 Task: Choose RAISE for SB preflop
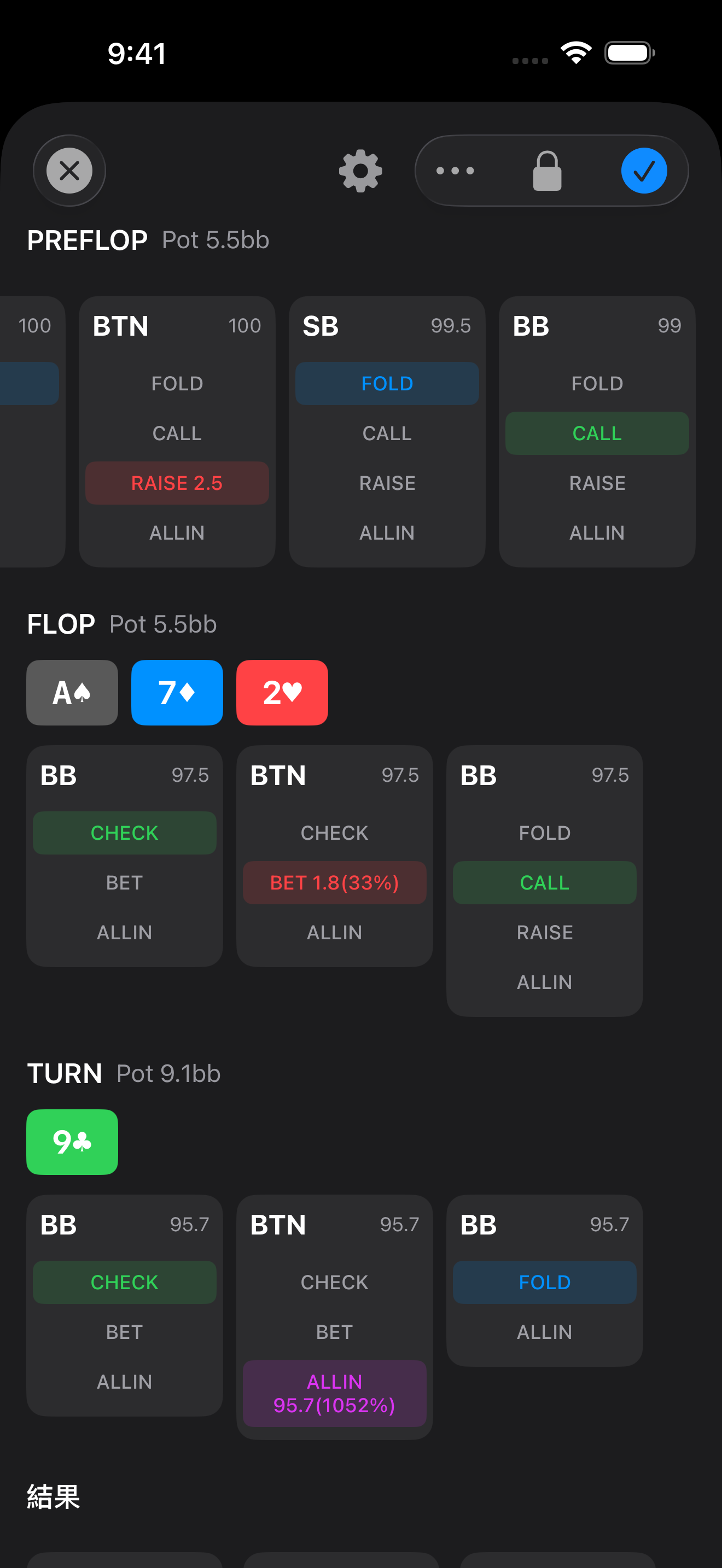(387, 483)
